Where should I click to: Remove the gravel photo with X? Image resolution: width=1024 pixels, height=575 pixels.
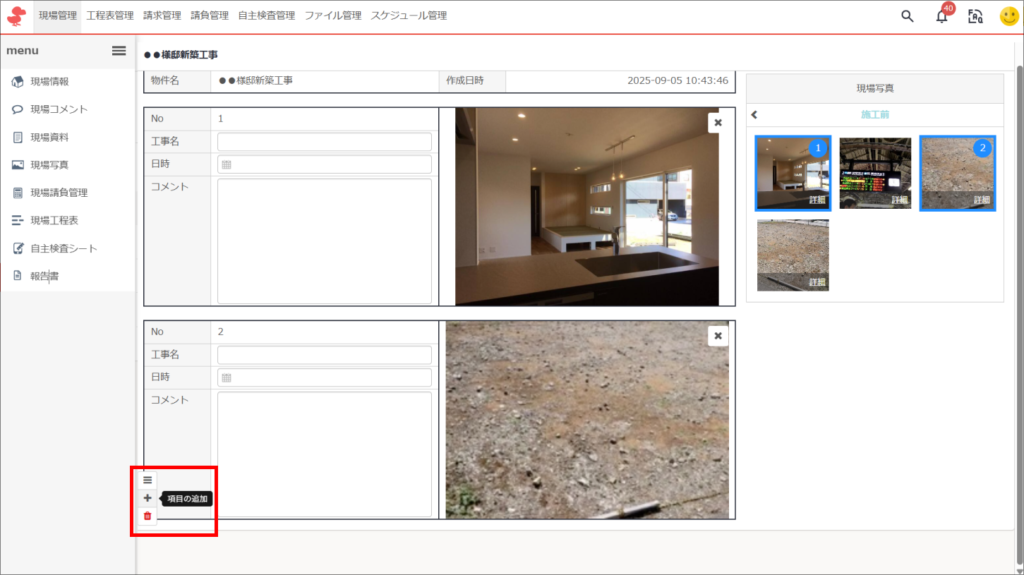tap(717, 336)
